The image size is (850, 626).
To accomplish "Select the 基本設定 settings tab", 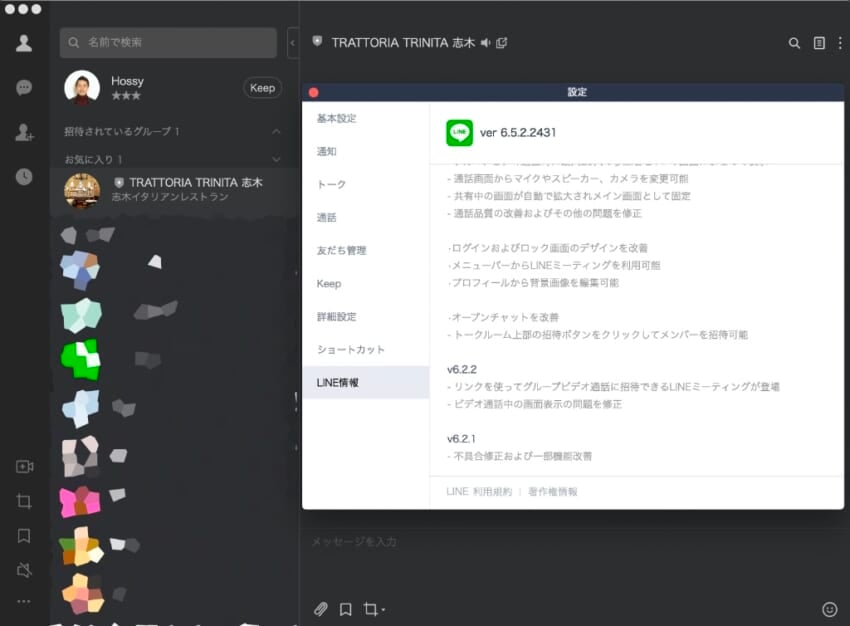I will coord(336,118).
